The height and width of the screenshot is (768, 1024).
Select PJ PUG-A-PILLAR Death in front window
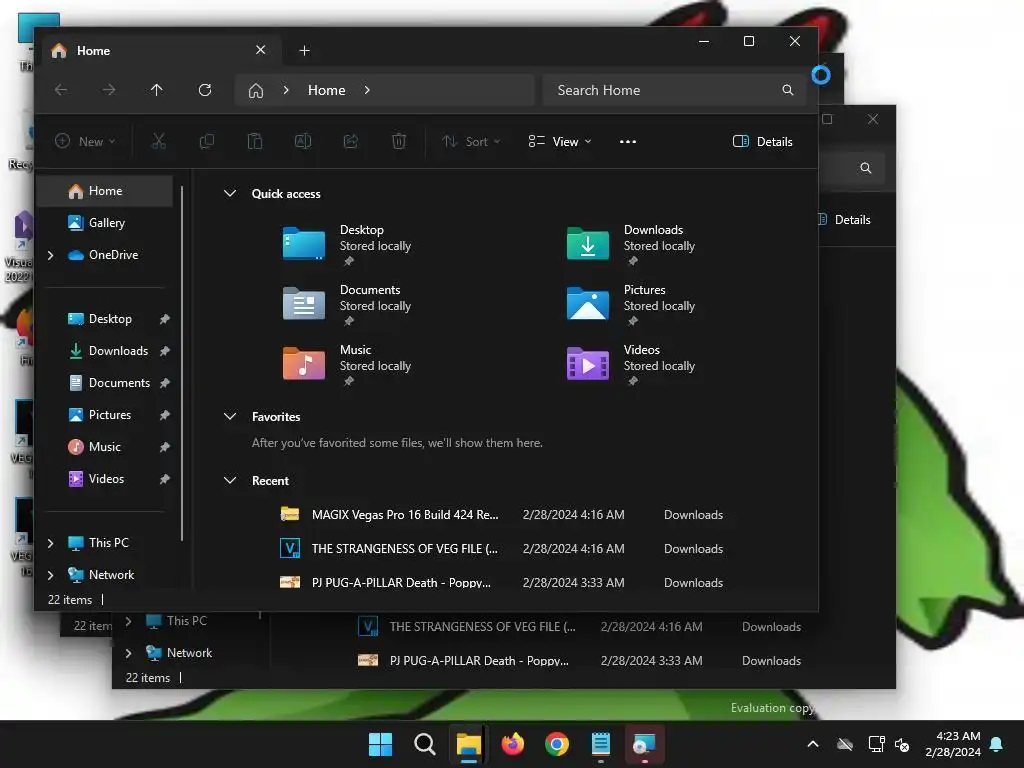click(503, 583)
